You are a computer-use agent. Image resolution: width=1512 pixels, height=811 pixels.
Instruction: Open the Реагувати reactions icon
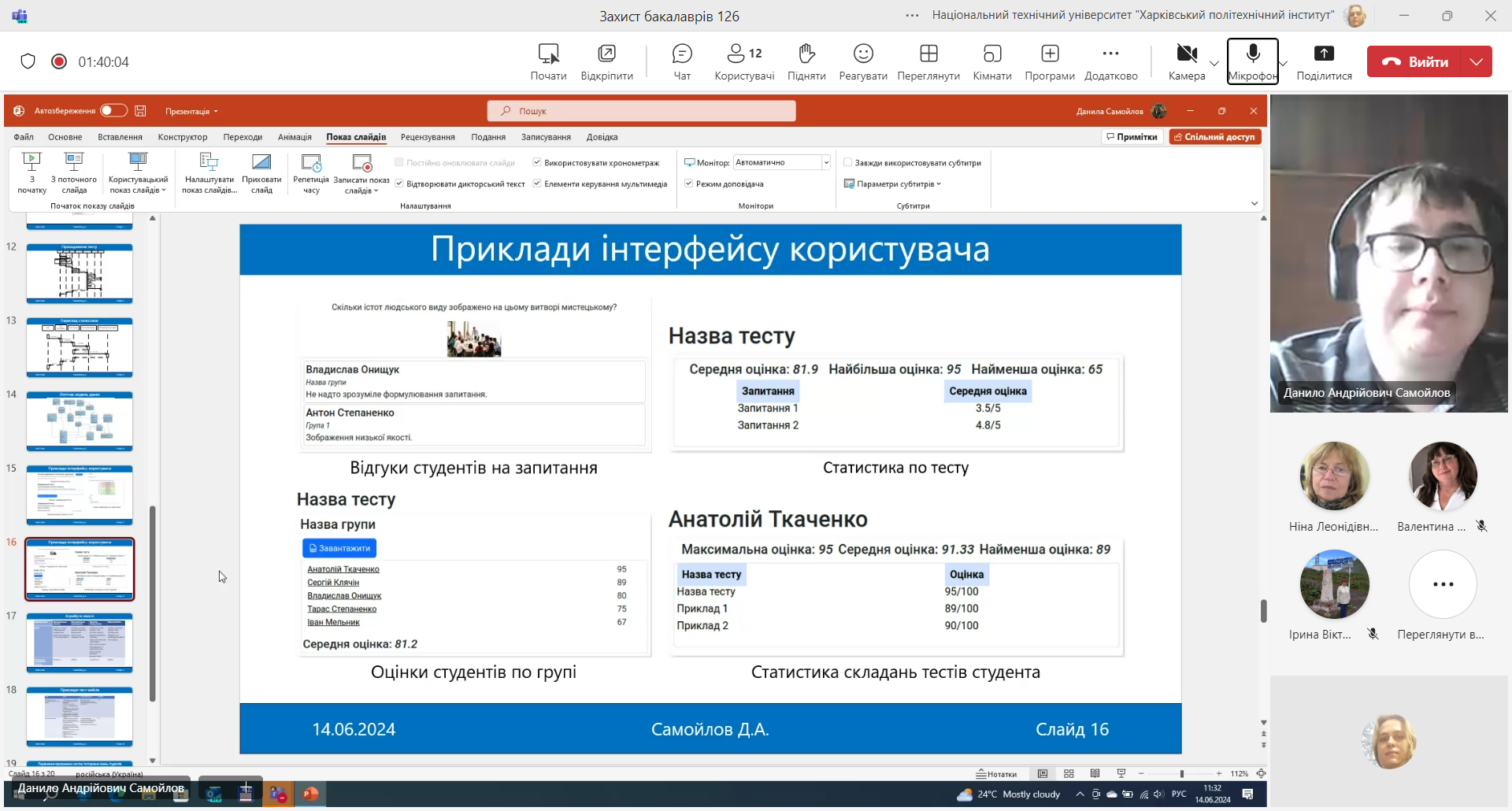tap(863, 61)
